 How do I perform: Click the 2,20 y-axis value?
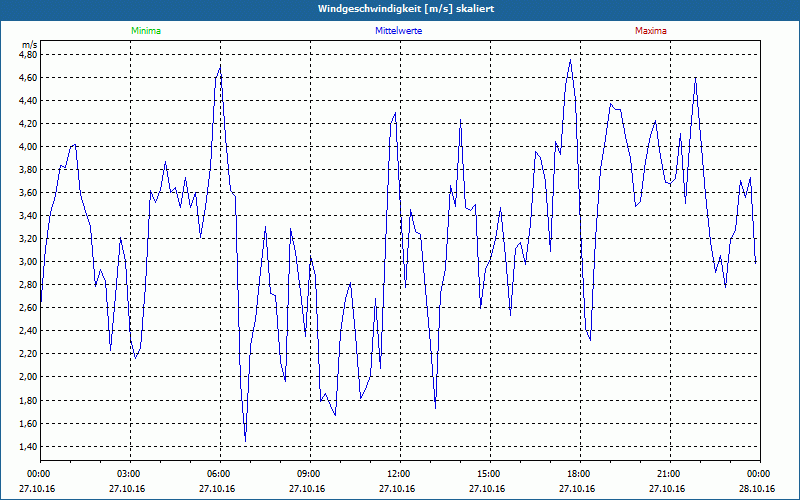click(29, 354)
